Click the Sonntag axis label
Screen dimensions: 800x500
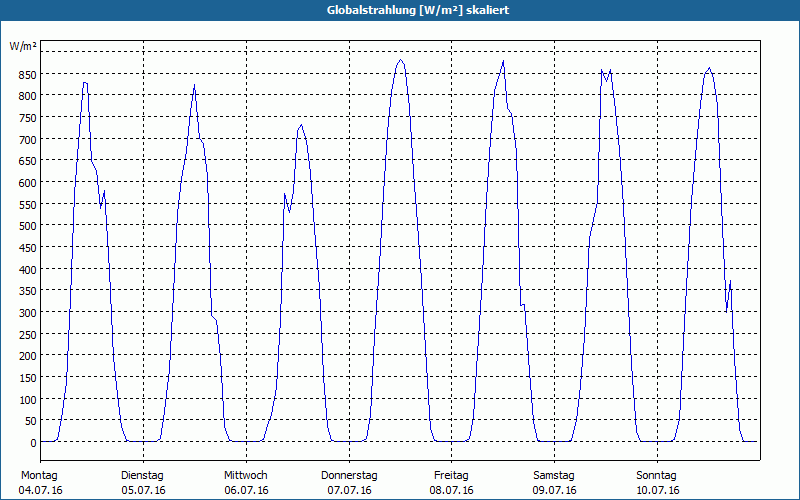click(x=656, y=476)
